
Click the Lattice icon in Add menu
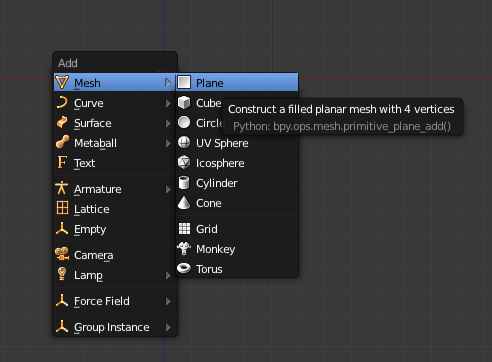(x=62, y=208)
